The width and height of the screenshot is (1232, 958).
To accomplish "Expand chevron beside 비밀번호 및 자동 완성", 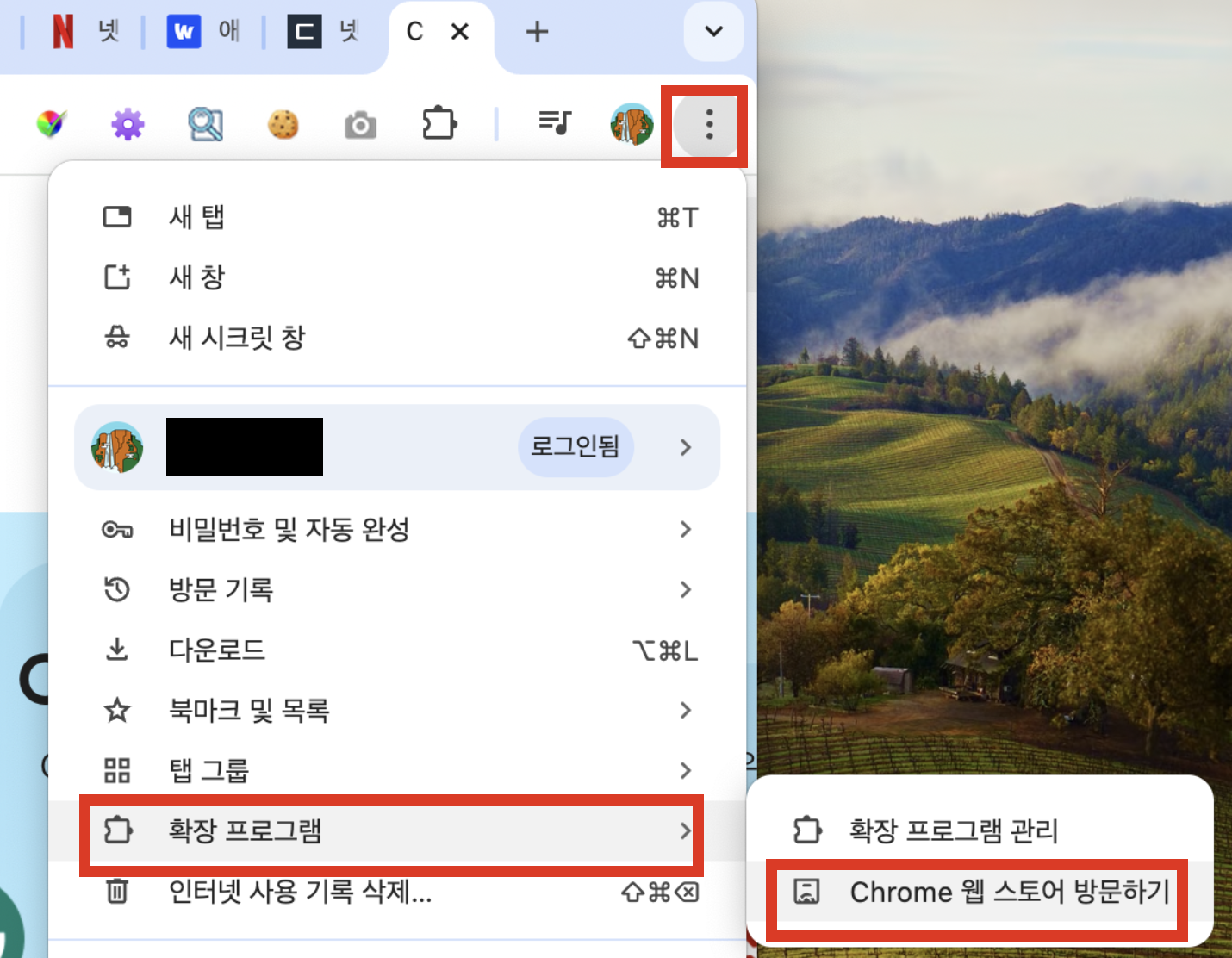I will point(686,529).
